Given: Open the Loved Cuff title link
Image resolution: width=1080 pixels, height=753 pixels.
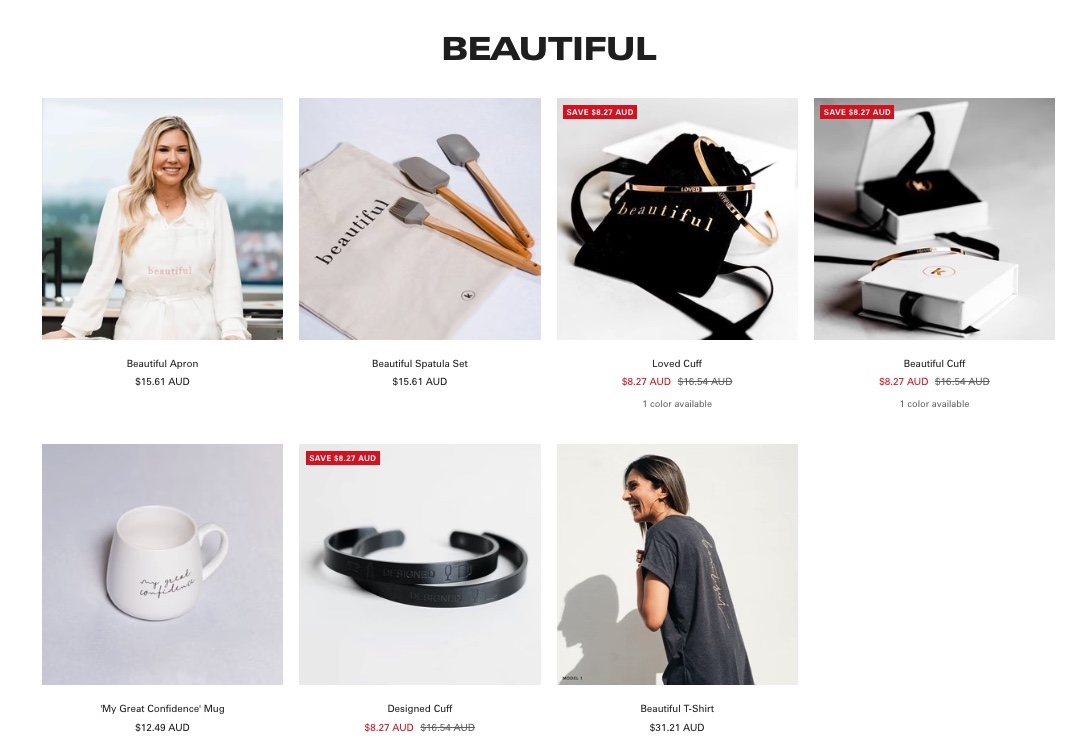Looking at the screenshot, I should tap(677, 364).
